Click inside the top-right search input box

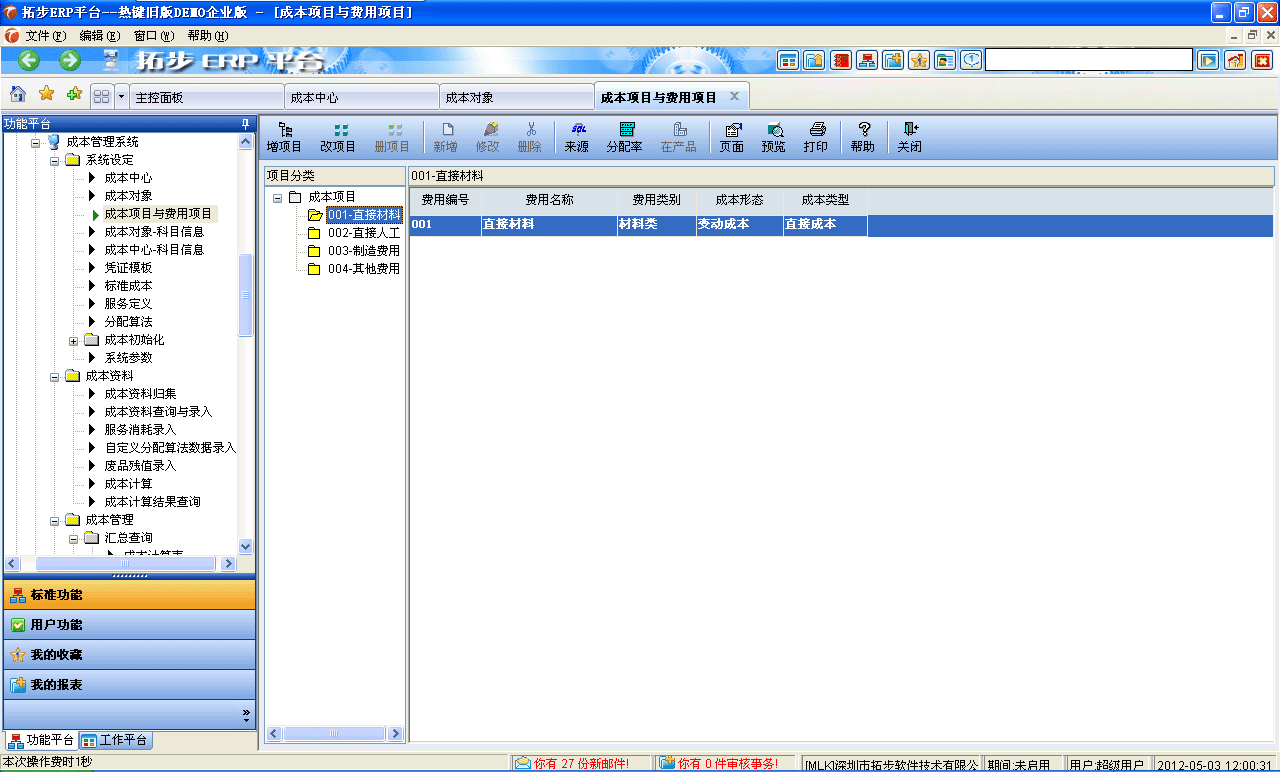click(1087, 58)
